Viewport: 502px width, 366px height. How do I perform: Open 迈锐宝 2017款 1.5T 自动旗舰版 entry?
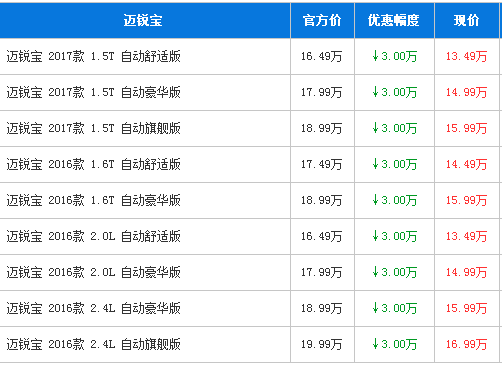tap(93, 128)
